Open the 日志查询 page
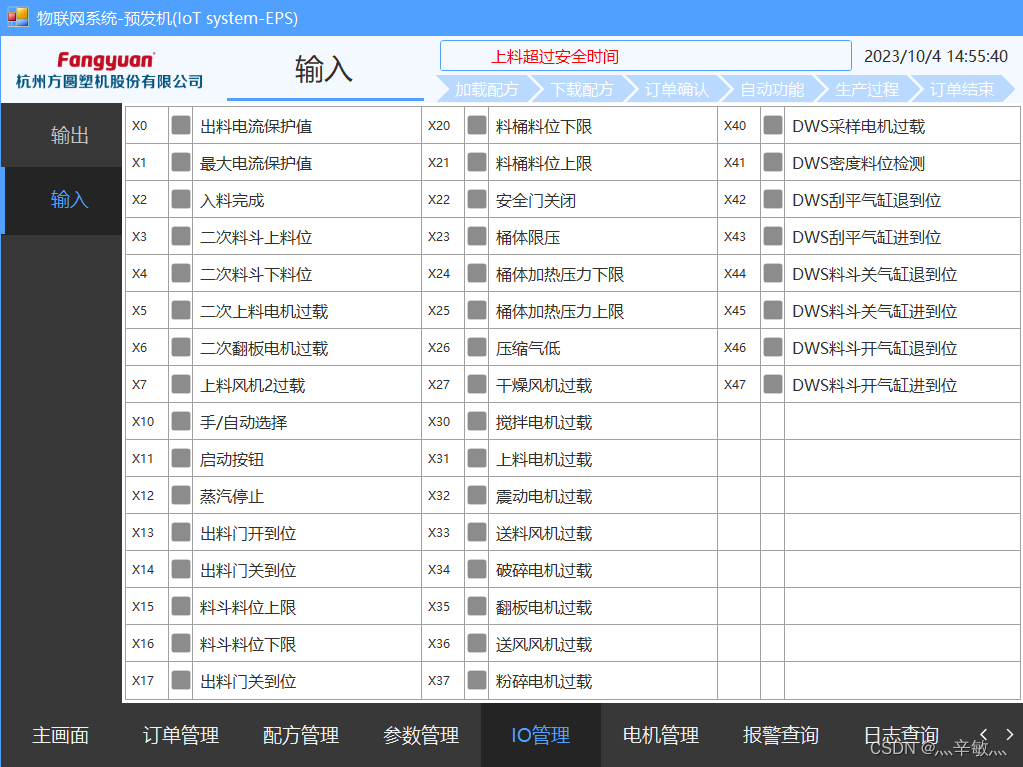The height and width of the screenshot is (767, 1023). coord(901,735)
